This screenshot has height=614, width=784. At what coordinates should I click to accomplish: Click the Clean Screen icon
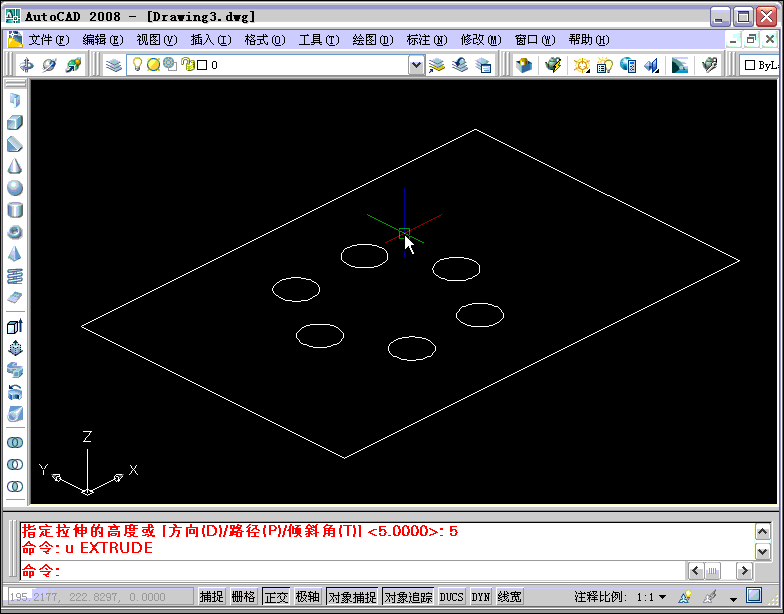[754, 596]
